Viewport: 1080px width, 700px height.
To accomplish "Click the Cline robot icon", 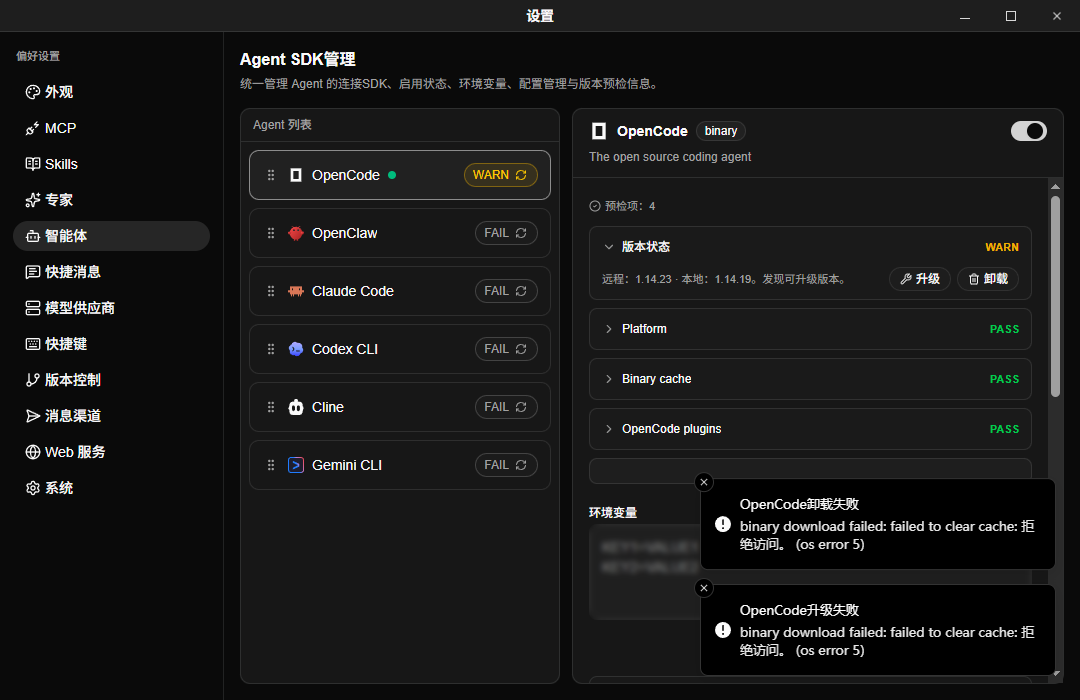I will coord(295,406).
